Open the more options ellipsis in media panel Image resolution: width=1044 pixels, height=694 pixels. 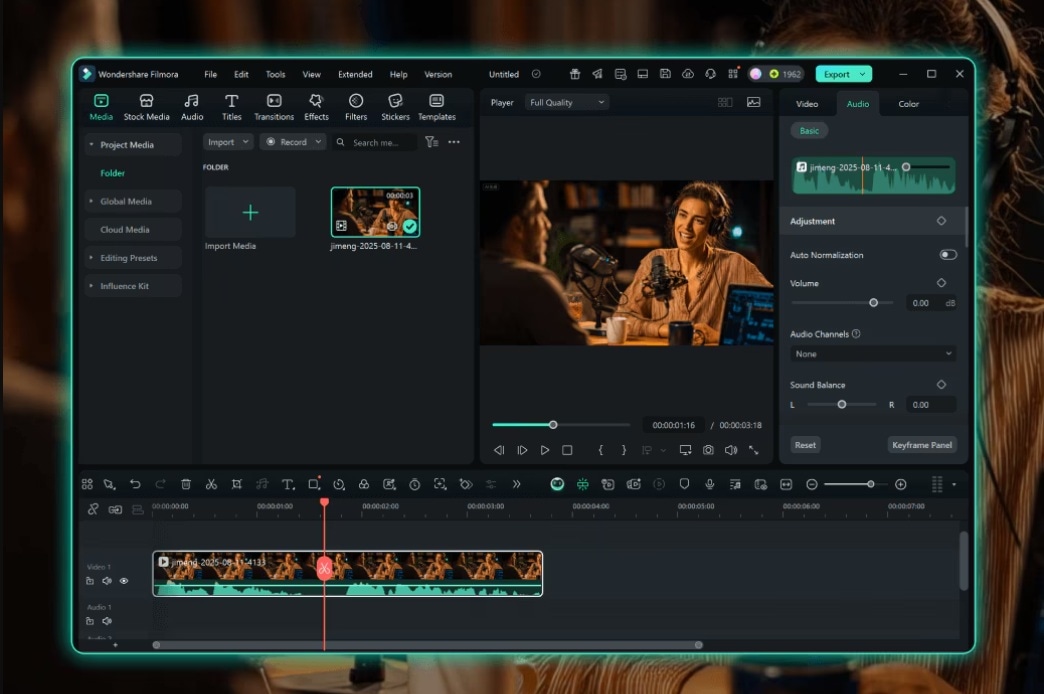(x=454, y=142)
